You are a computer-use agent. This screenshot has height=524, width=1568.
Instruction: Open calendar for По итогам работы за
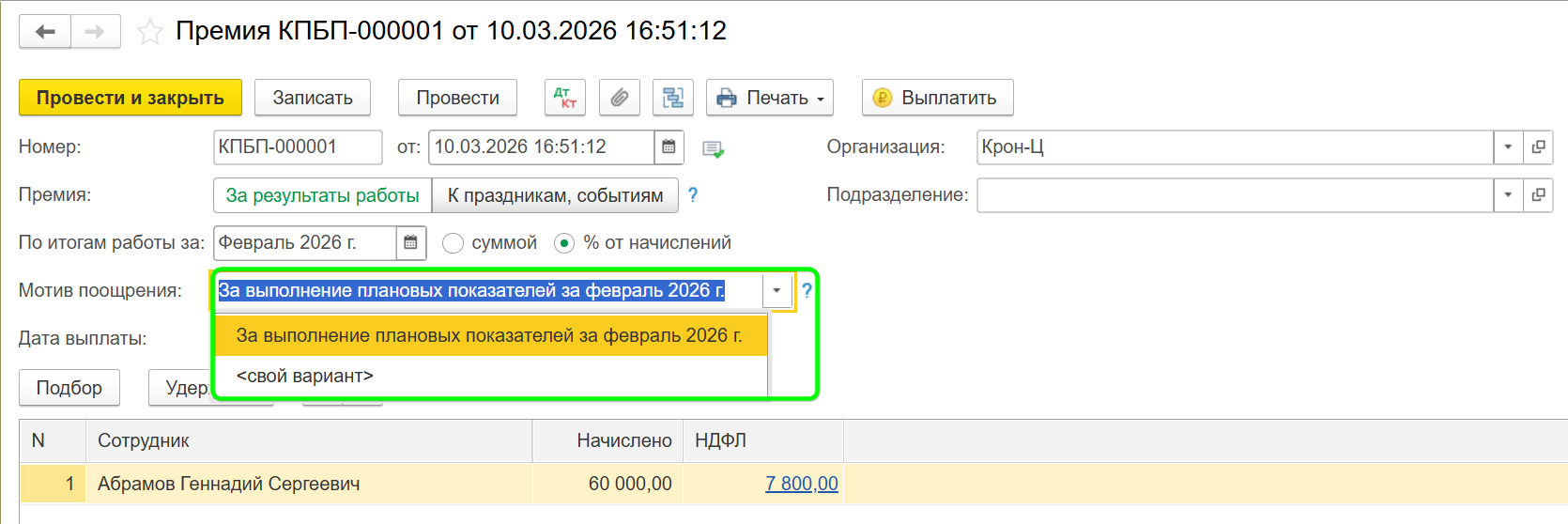(x=410, y=243)
